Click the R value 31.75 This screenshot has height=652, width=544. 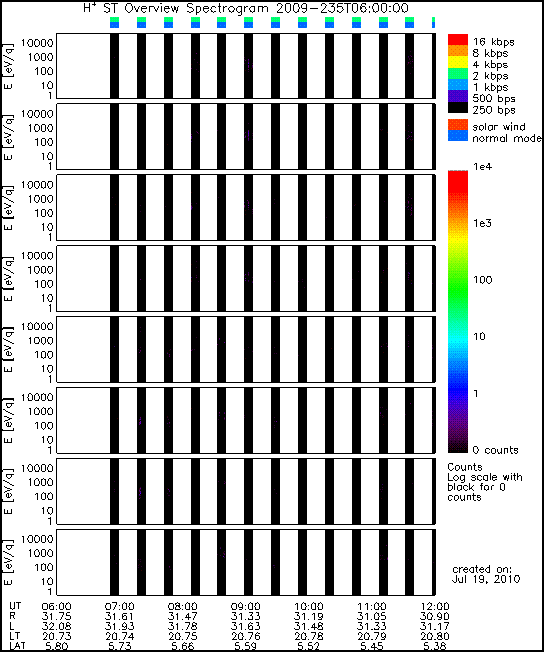point(57,617)
